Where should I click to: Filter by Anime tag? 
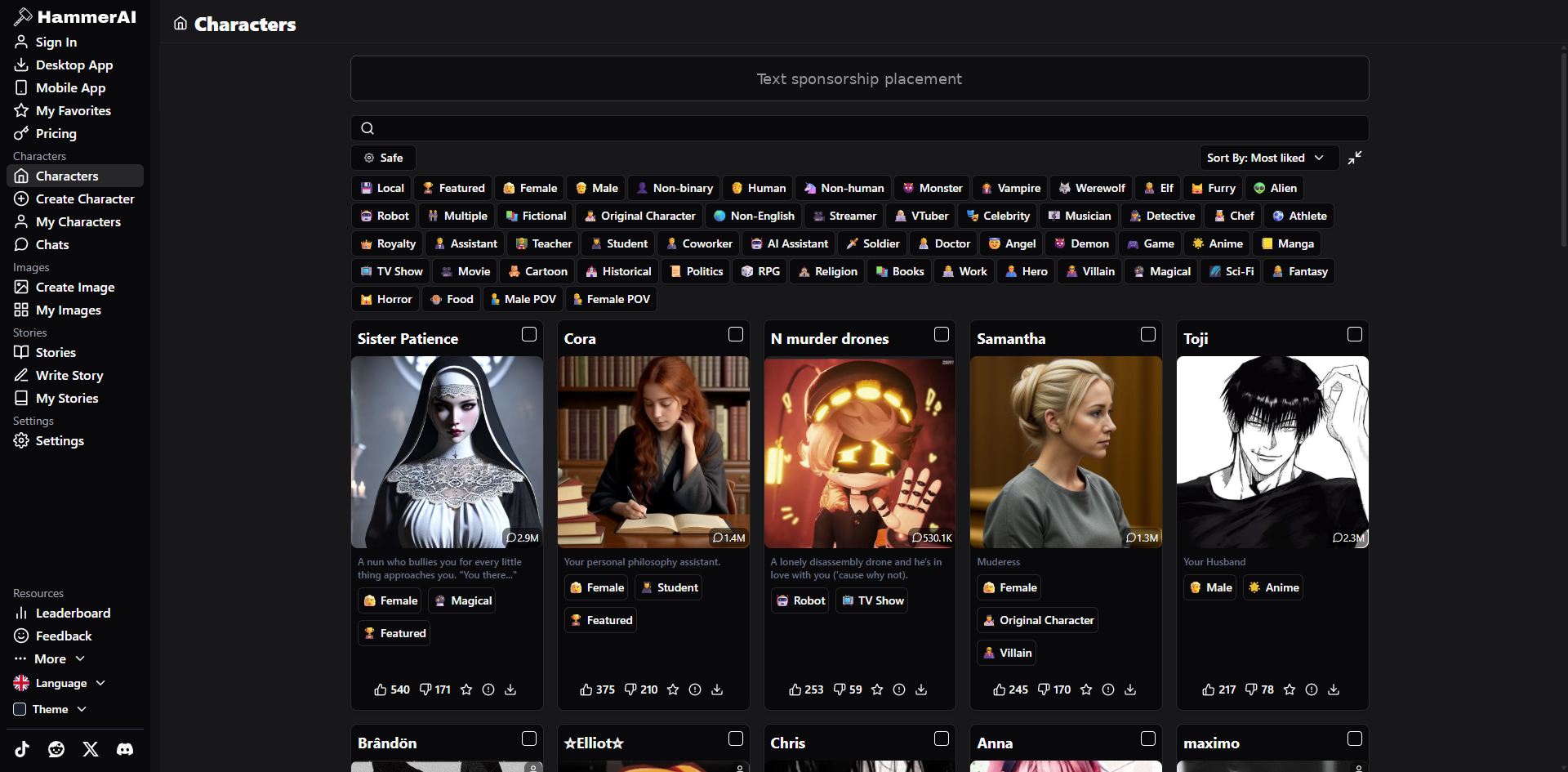(x=1217, y=243)
